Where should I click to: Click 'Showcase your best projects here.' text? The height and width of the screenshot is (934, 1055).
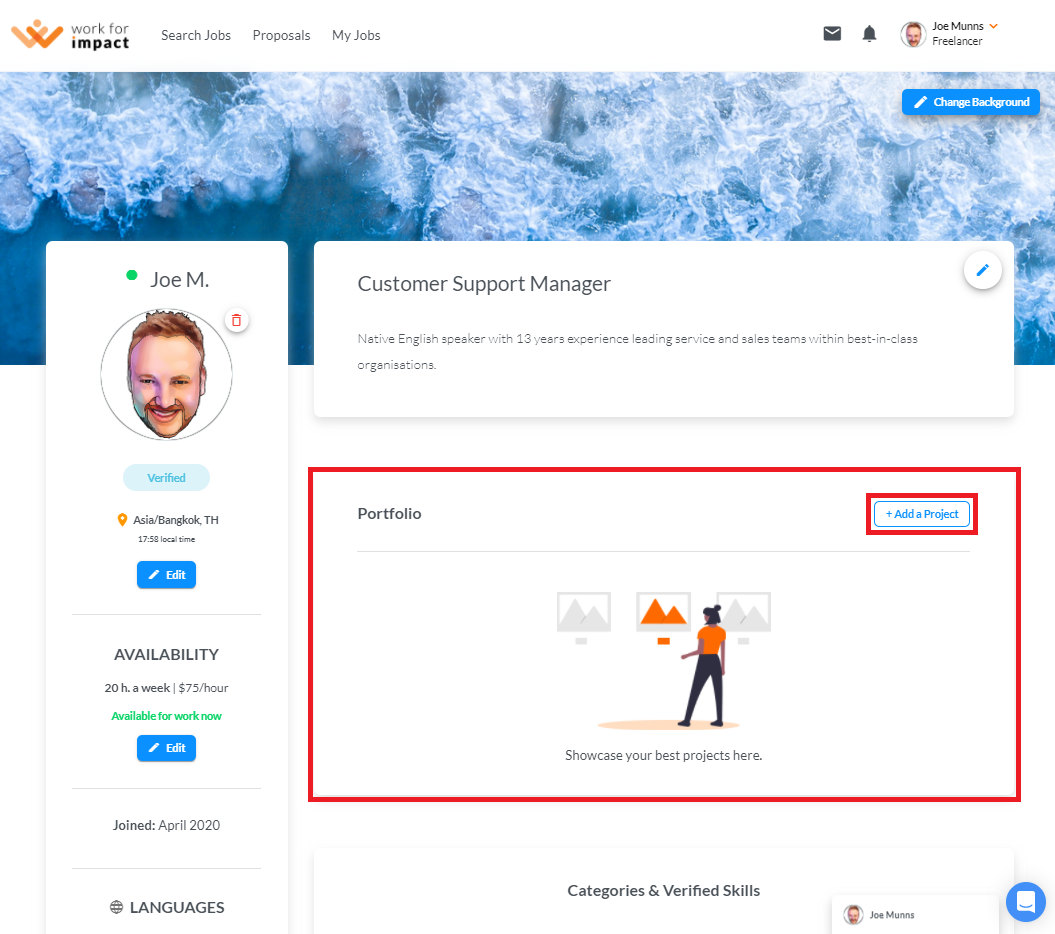pyautogui.click(x=663, y=755)
